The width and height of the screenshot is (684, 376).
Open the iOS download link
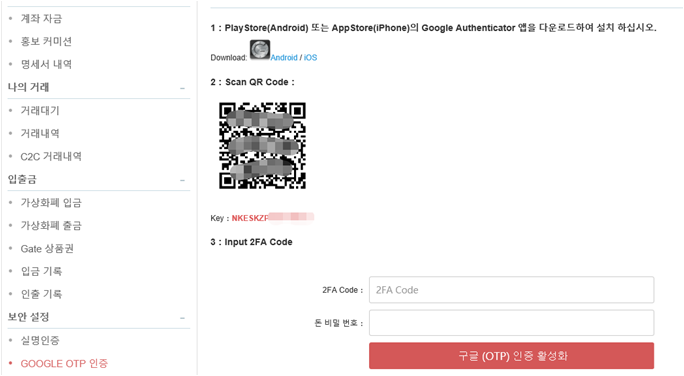coord(311,58)
